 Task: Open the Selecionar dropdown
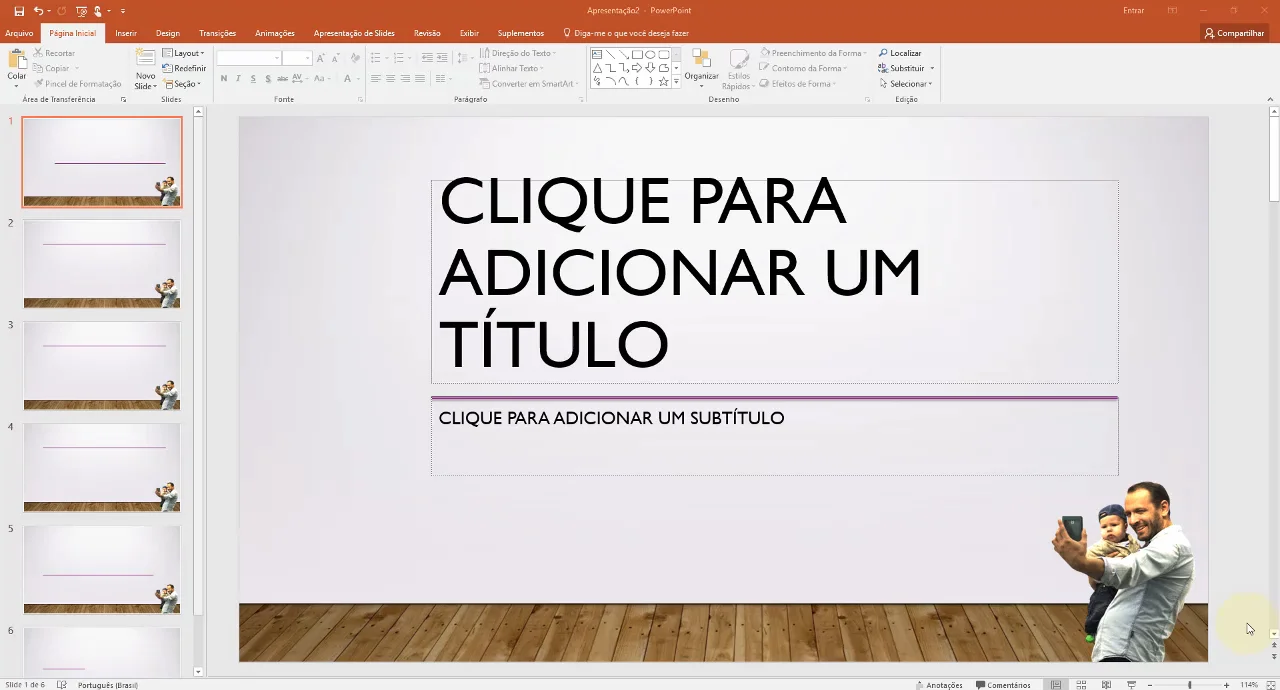pos(906,84)
